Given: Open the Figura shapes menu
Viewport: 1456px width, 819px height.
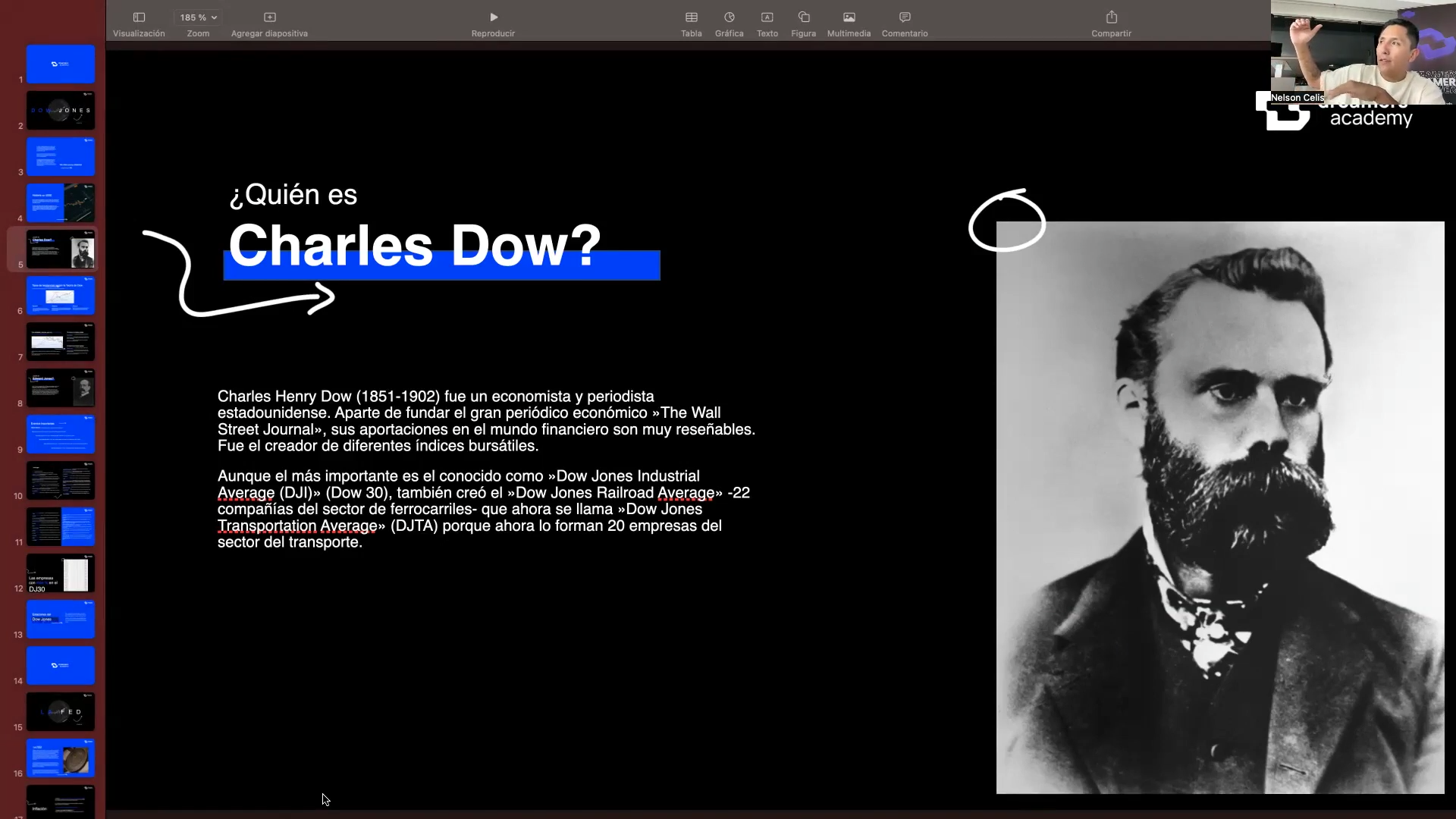Looking at the screenshot, I should 804,17.
